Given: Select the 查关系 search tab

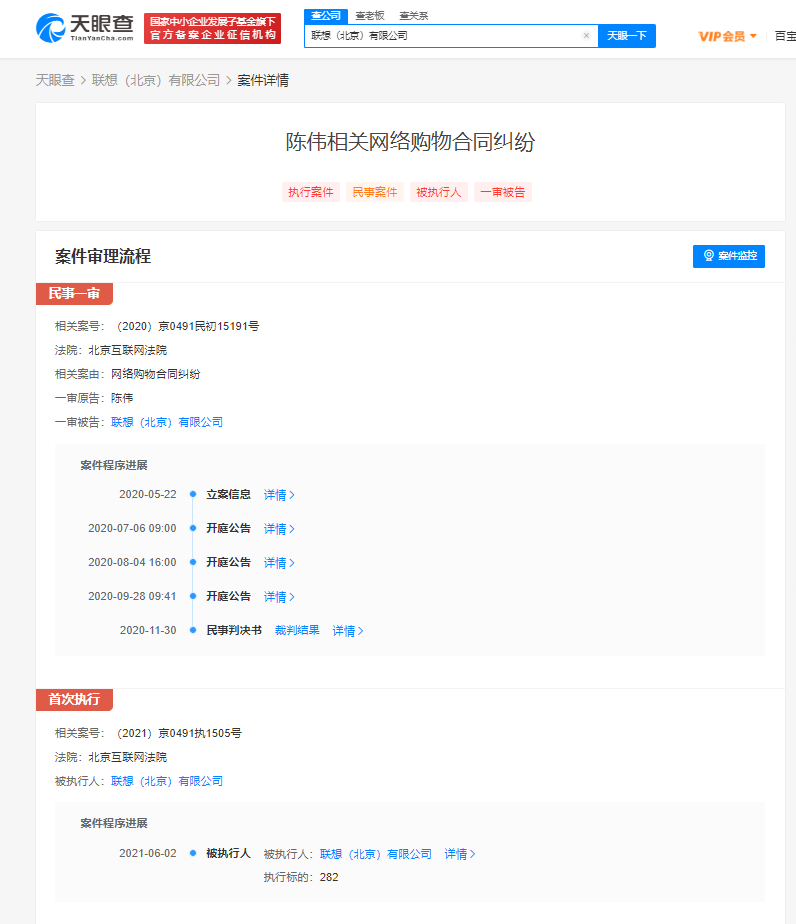Looking at the screenshot, I should pyautogui.click(x=414, y=16).
